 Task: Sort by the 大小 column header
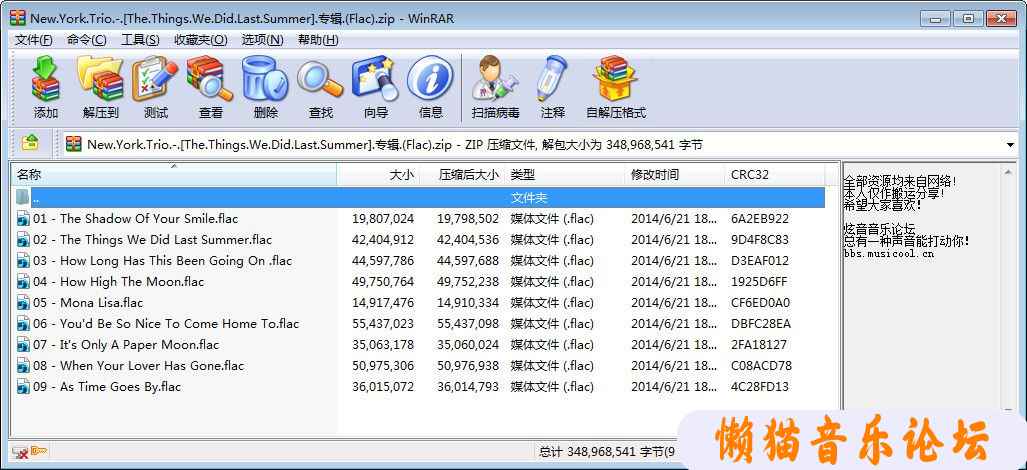pyautogui.click(x=378, y=175)
